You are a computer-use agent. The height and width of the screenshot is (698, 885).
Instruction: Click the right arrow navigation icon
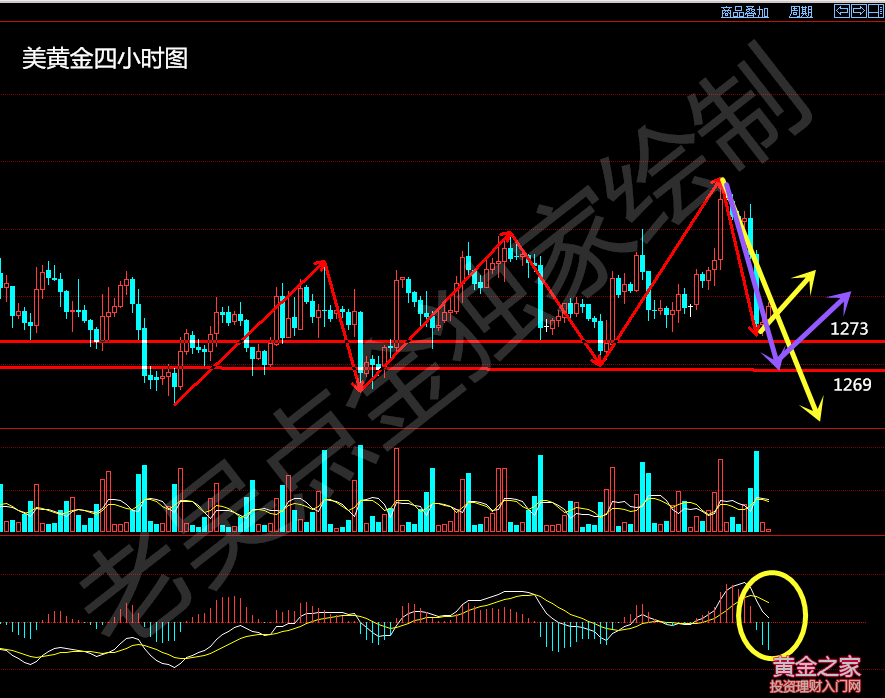858,11
